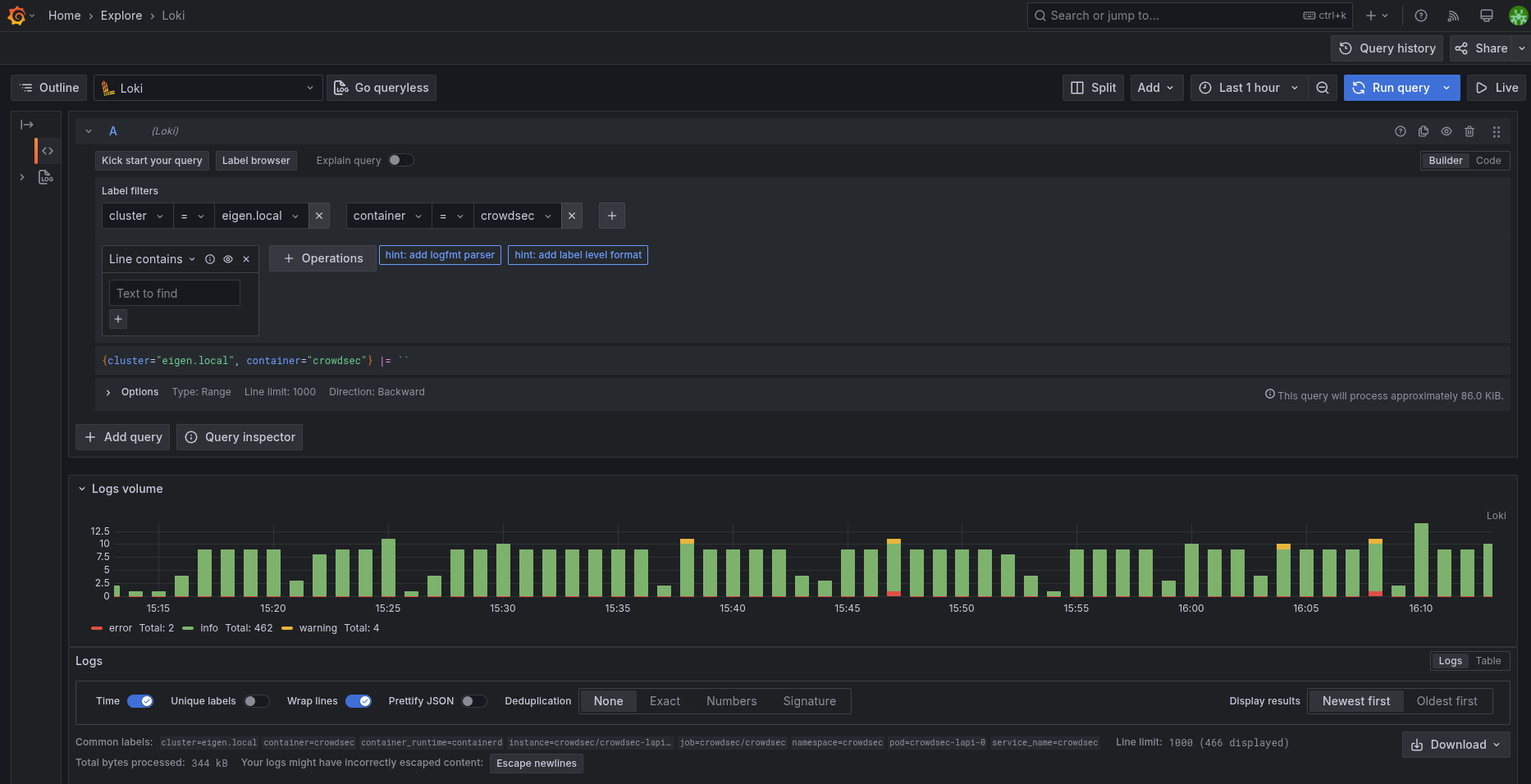Image resolution: width=1531 pixels, height=784 pixels.
Task: Open the Share dropdown arrow
Action: [1522, 48]
